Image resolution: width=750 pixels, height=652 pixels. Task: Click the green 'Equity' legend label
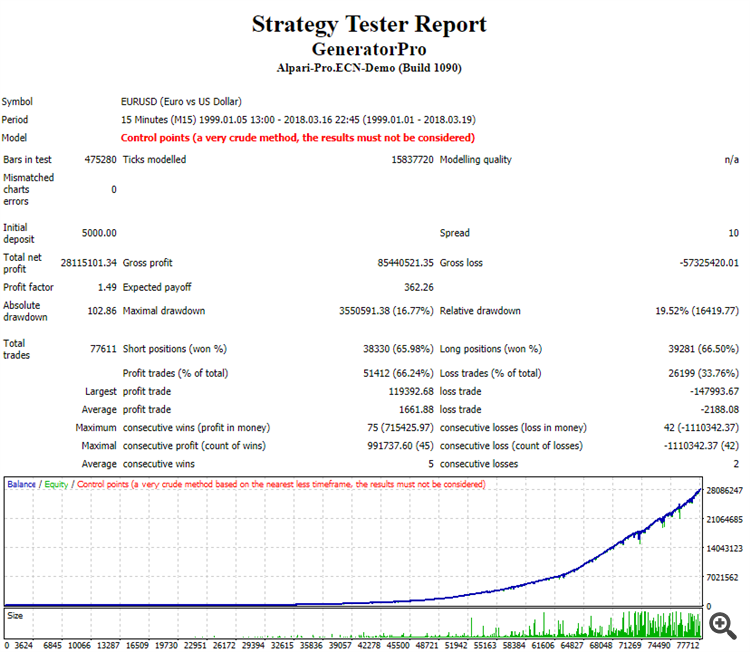click(56, 484)
